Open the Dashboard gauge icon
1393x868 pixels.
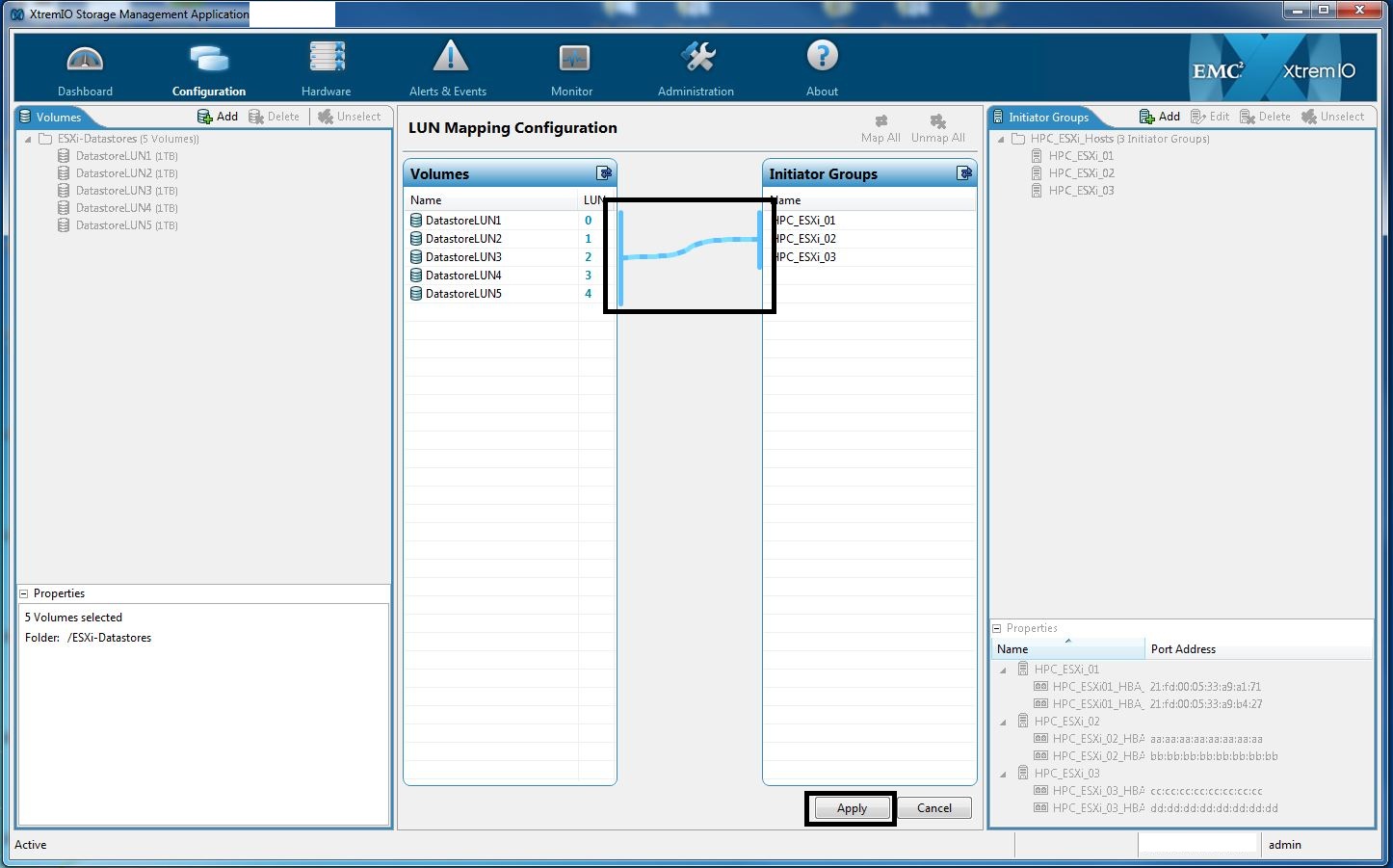[85, 60]
